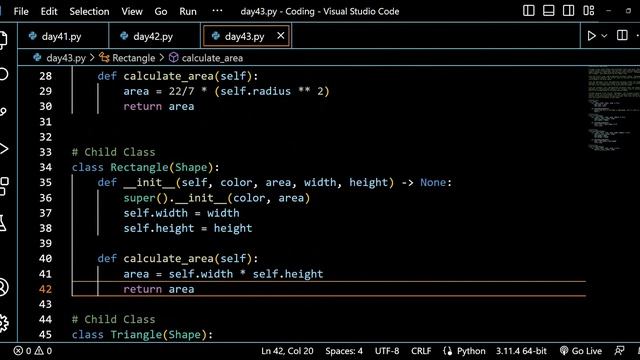The height and width of the screenshot is (360, 640).
Task: Click 'def calculate_area(self):' on line 28
Action: (x=178, y=76)
